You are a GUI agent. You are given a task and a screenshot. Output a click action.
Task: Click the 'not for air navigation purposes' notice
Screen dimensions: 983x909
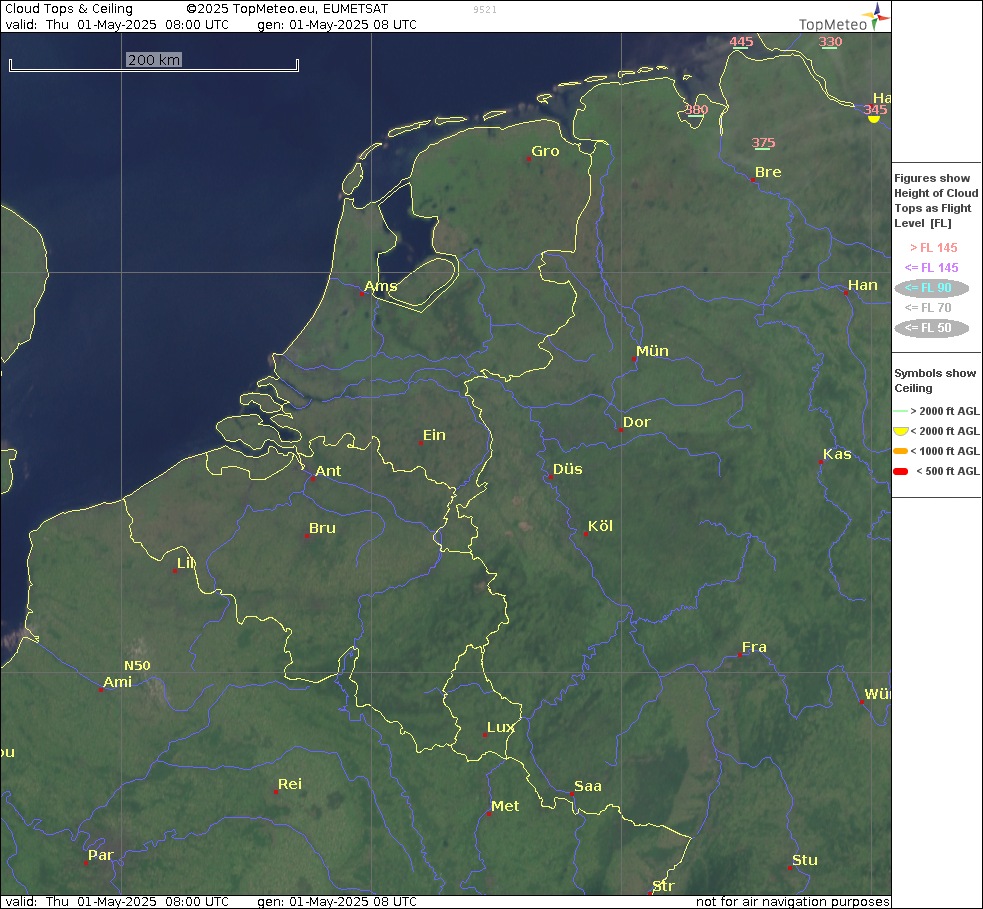[x=792, y=901]
